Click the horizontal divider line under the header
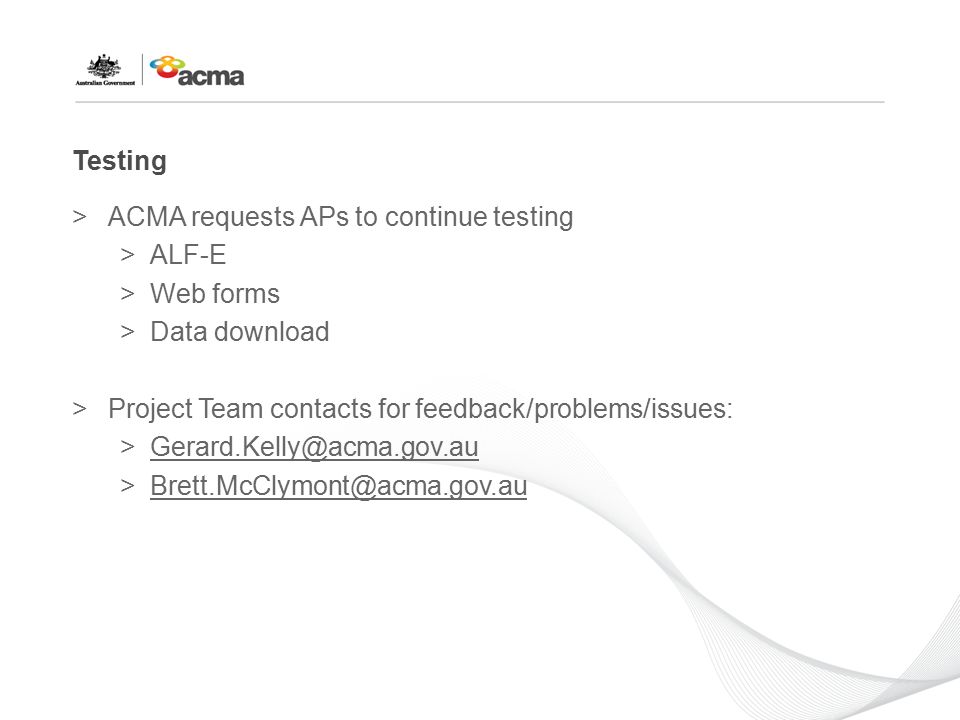The width and height of the screenshot is (960, 720). tap(479, 102)
